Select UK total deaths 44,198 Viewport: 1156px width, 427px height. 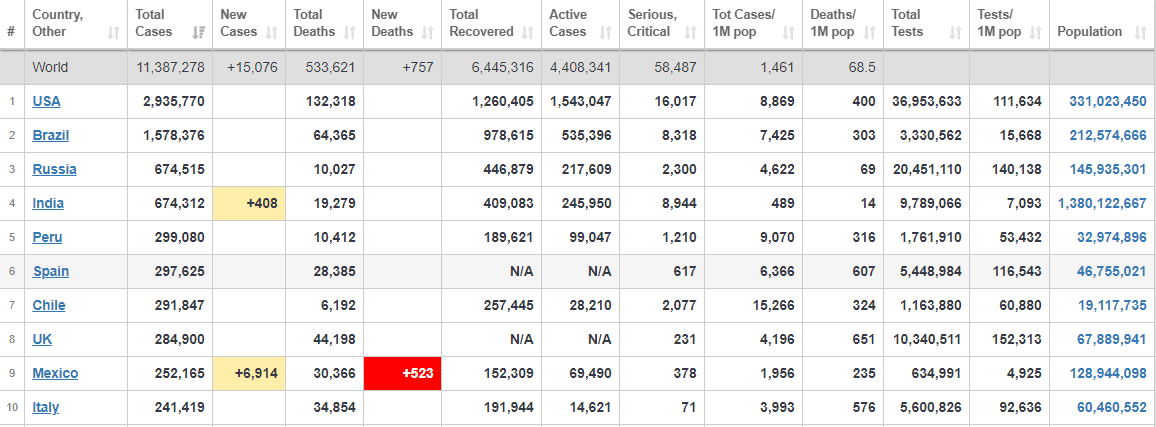click(x=334, y=339)
